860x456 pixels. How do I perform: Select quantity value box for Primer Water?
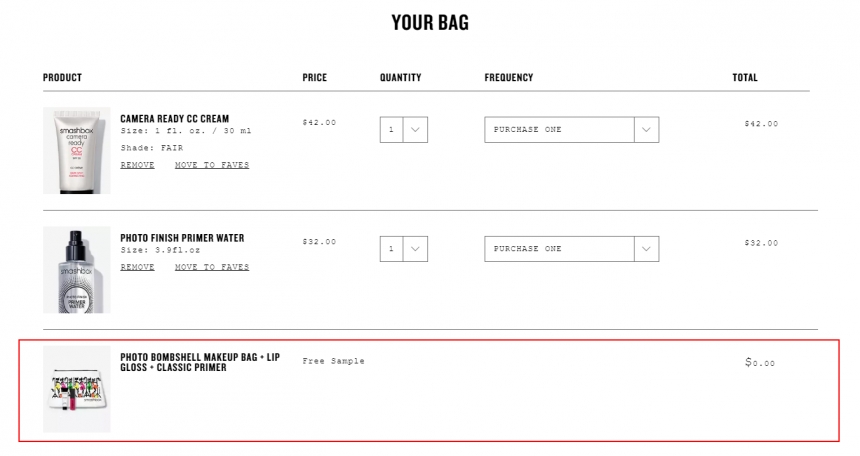click(392, 249)
